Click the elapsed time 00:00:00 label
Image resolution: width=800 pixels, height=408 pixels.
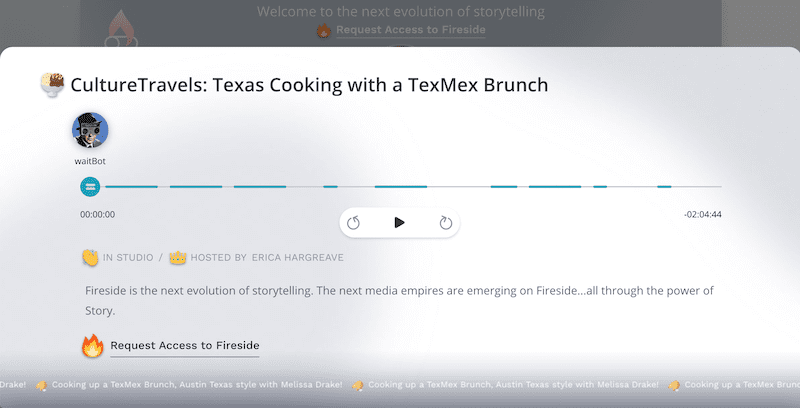click(x=97, y=215)
